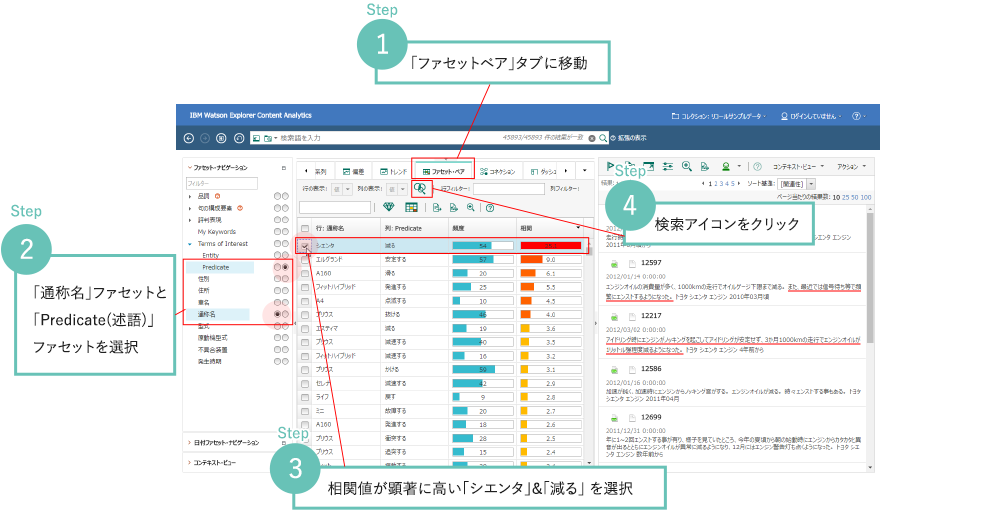Switch to the 偏差 tab
This screenshot has height=510, width=1000.
pos(353,171)
